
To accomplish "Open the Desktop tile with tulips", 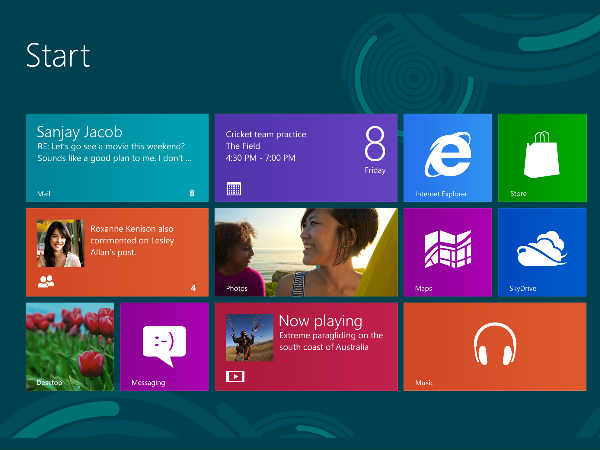I will [x=69, y=346].
